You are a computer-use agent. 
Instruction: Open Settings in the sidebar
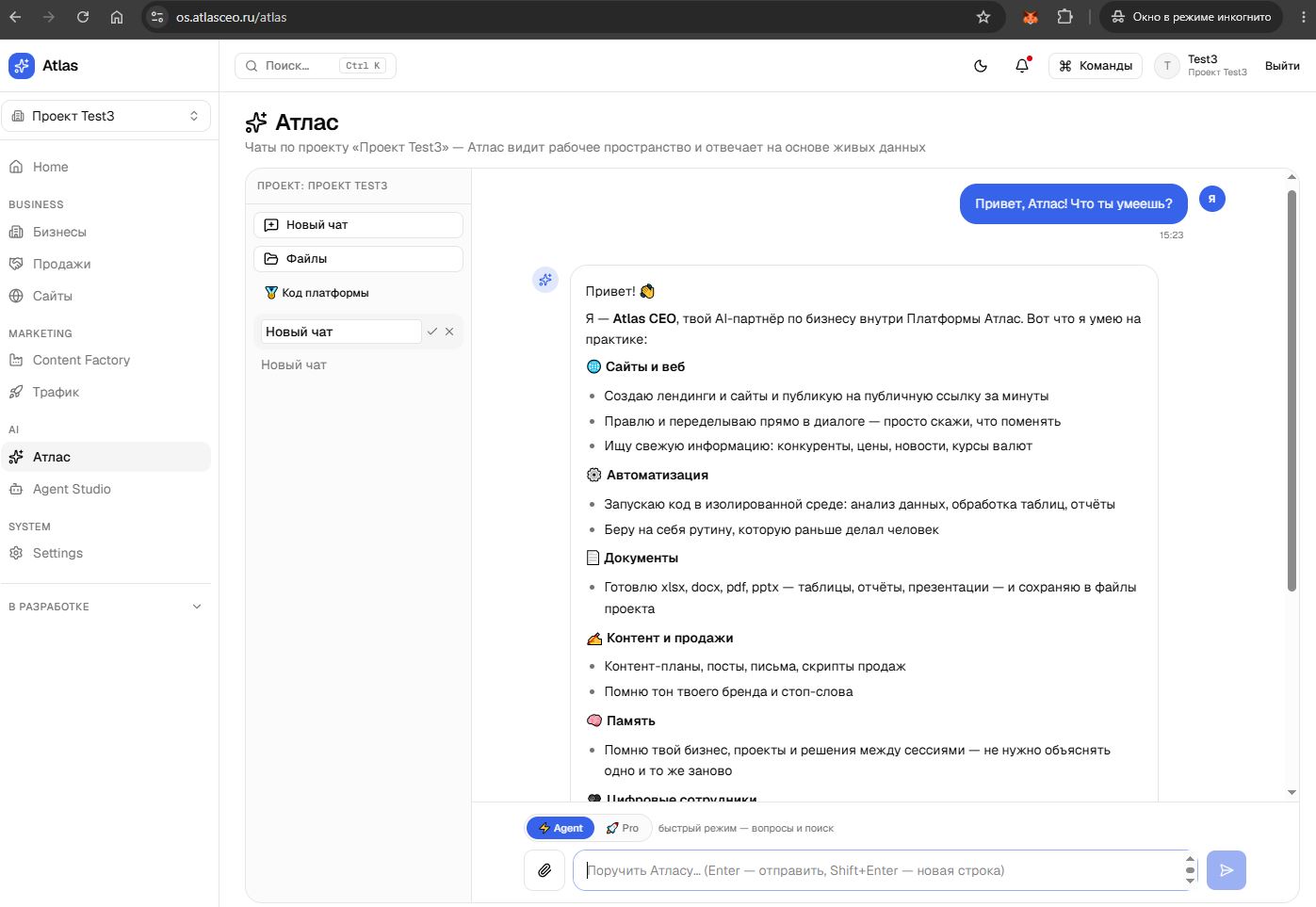point(106,553)
